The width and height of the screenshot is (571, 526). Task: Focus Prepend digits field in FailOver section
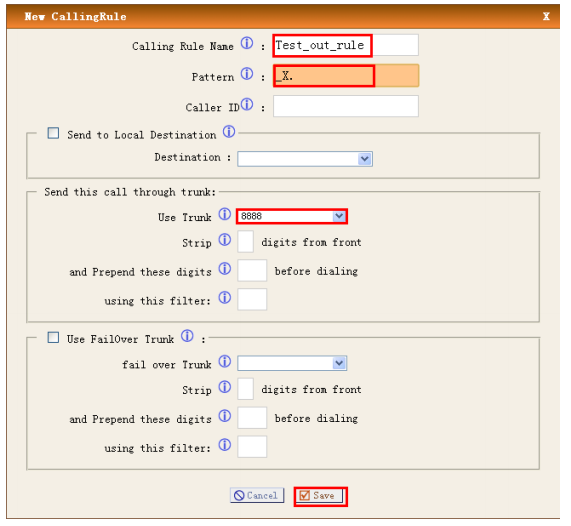pos(252,417)
